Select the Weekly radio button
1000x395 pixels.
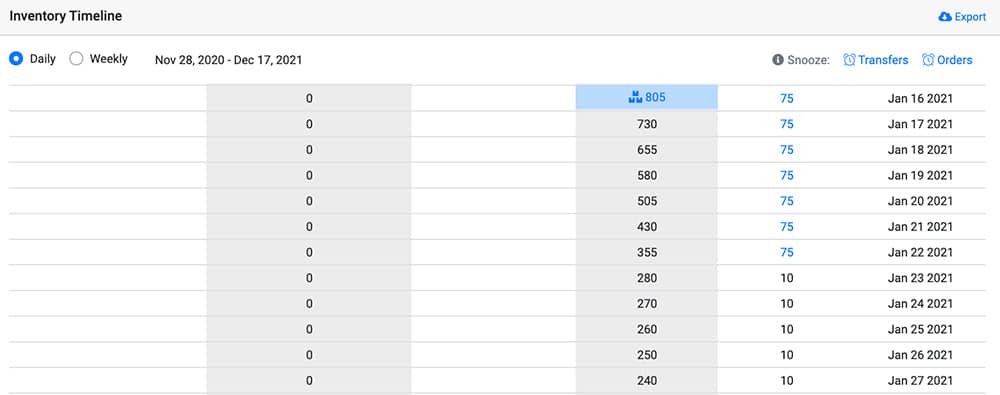[x=77, y=59]
